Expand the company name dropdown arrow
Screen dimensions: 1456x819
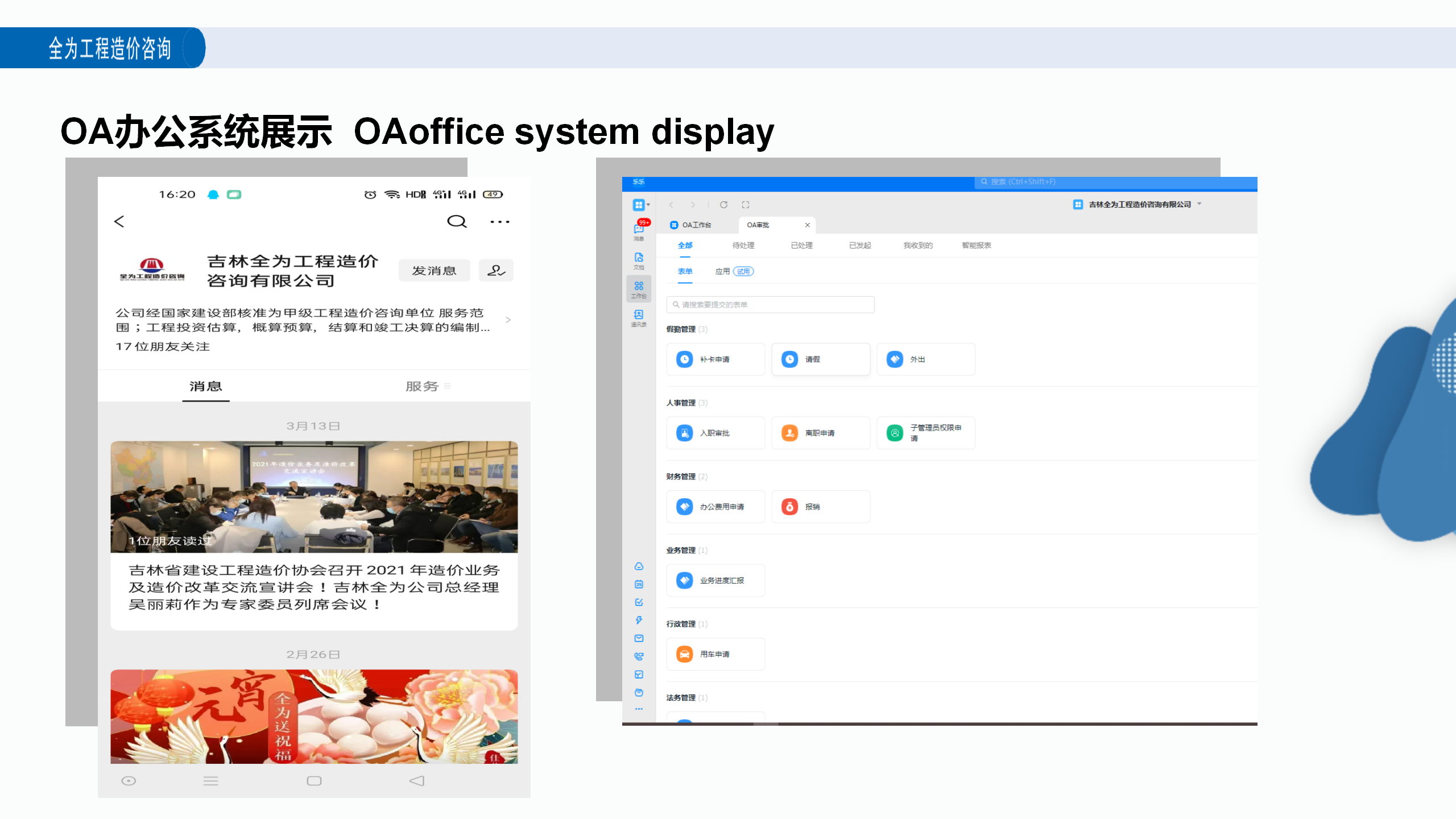click(1199, 204)
